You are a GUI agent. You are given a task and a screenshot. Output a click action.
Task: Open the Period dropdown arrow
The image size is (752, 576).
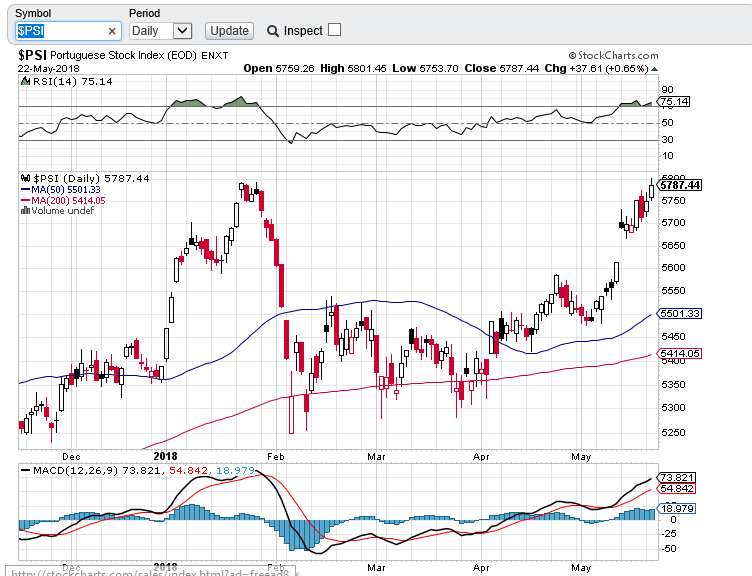pyautogui.click(x=182, y=31)
